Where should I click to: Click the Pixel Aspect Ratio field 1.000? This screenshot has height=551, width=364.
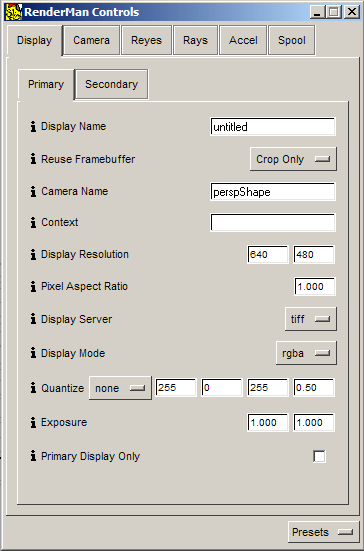[315, 286]
